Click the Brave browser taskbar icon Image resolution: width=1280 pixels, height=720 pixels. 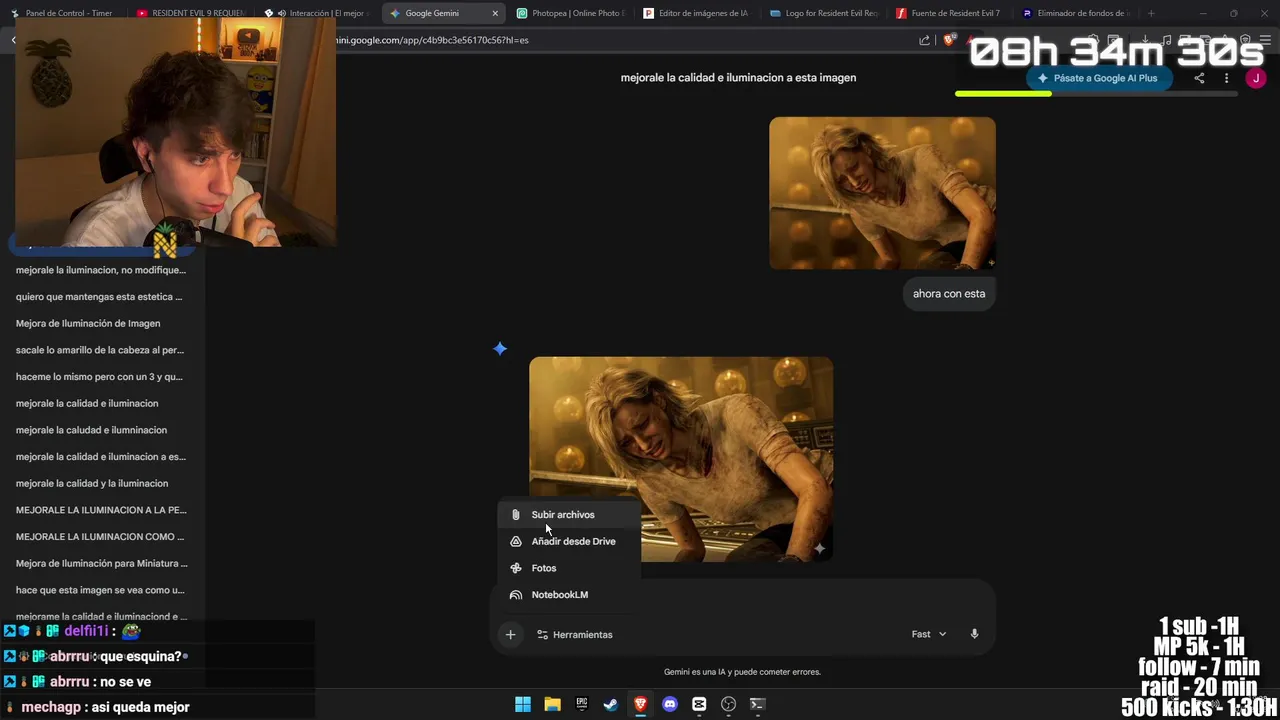click(640, 704)
